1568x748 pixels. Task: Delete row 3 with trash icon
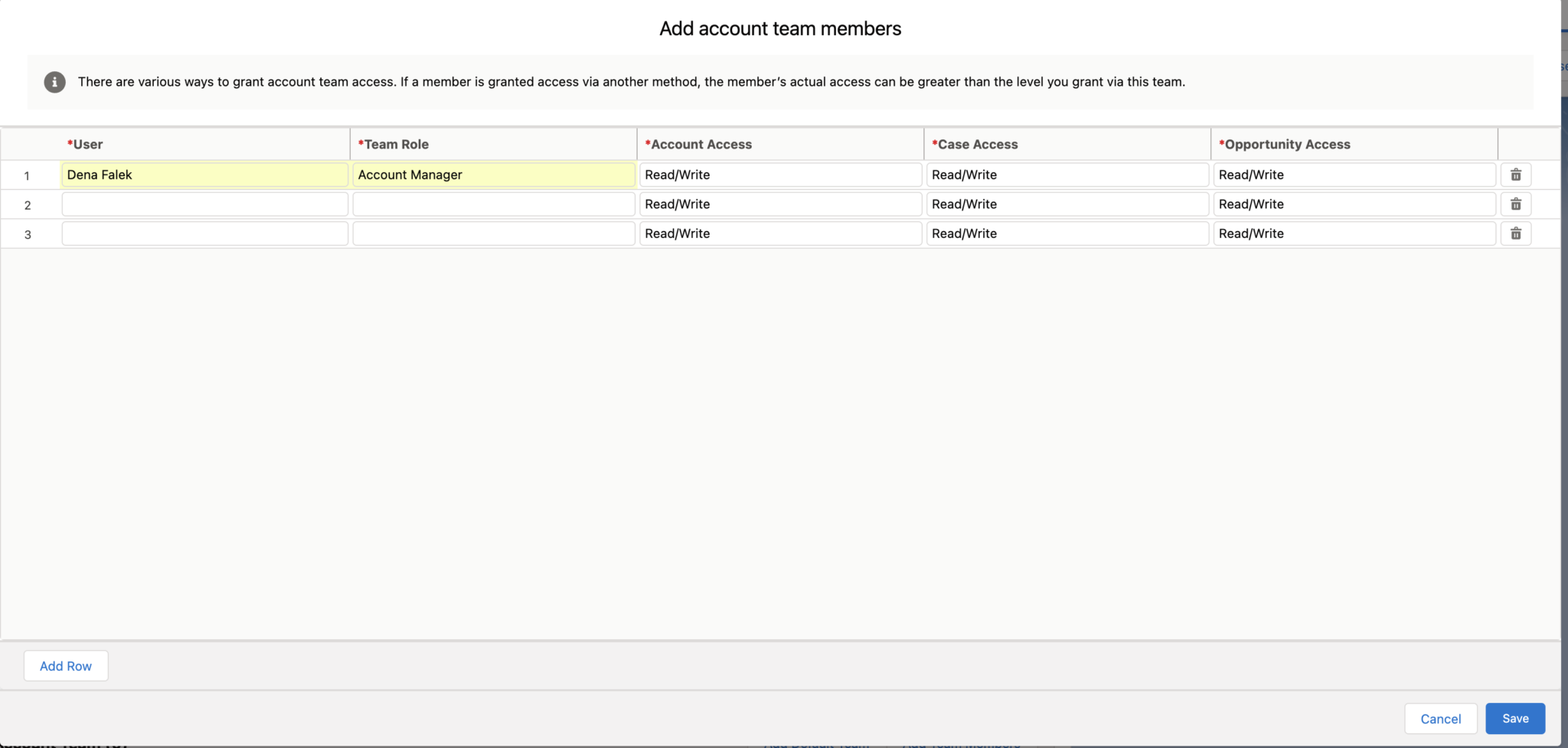[1515, 234]
